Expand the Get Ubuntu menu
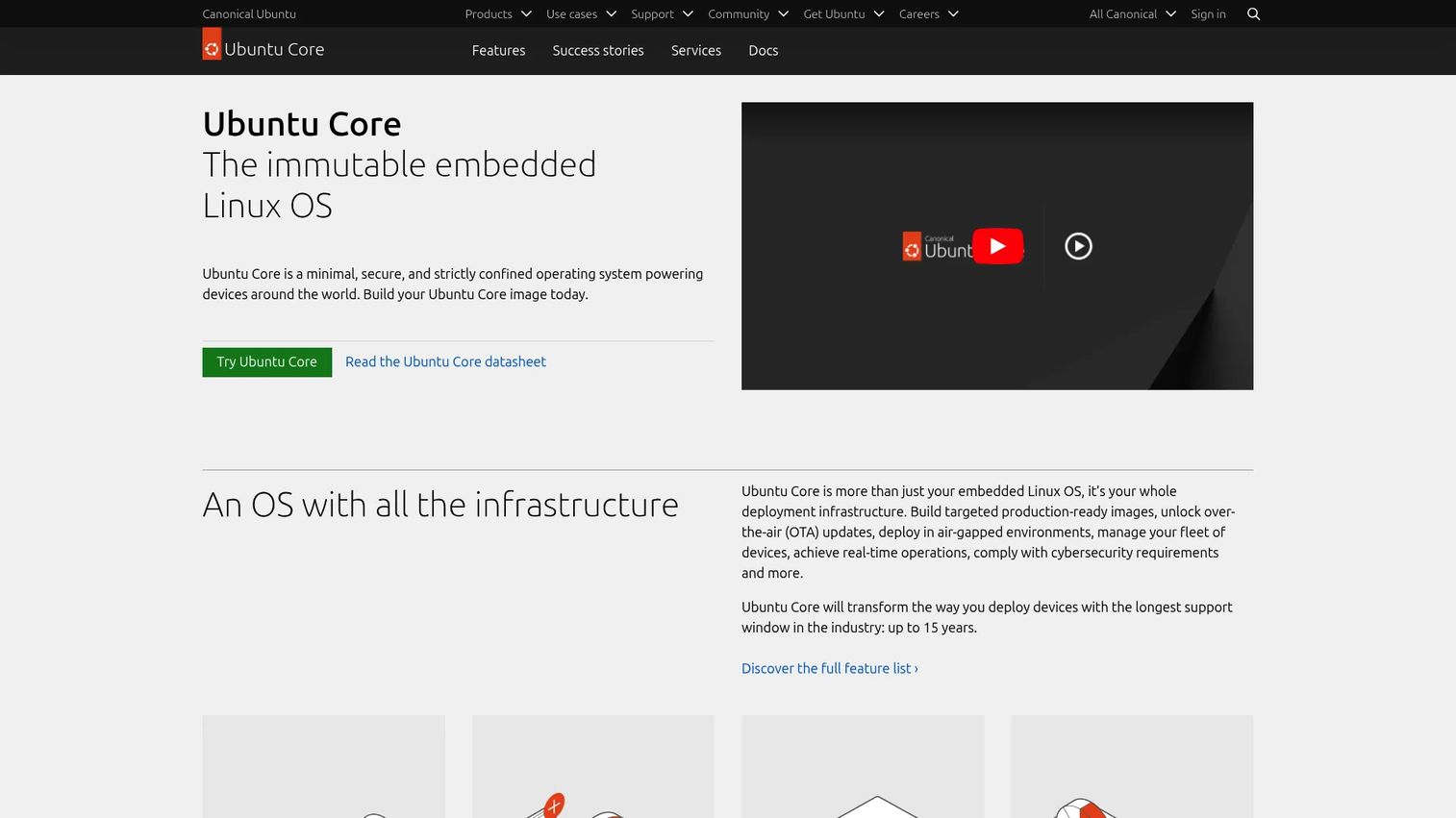Screen dimensions: 1456x818 (x=843, y=13)
